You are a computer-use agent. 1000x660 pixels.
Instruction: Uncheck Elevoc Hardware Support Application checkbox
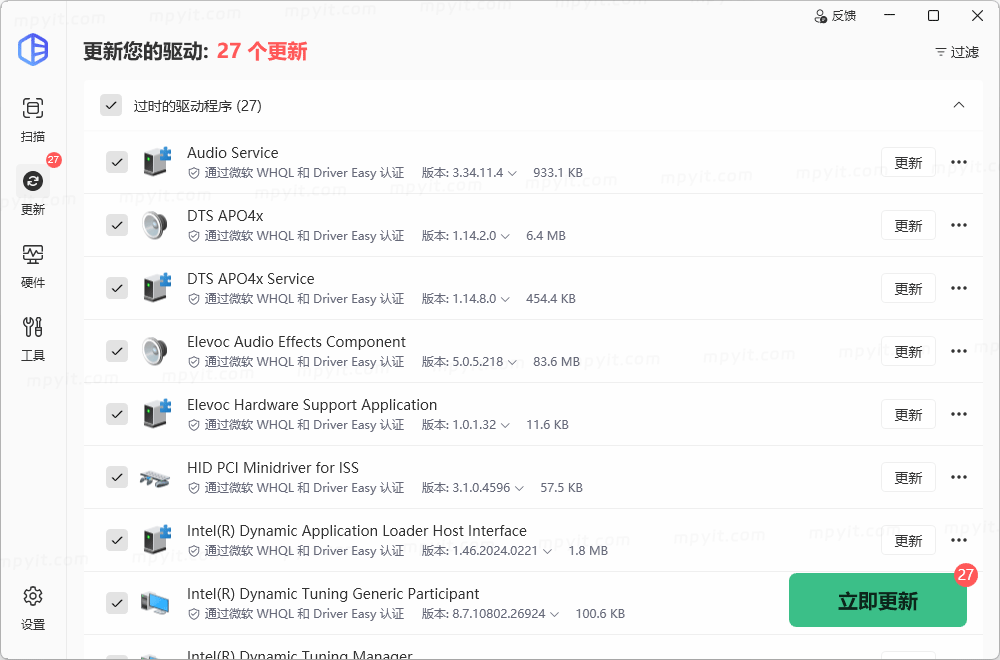click(x=117, y=414)
